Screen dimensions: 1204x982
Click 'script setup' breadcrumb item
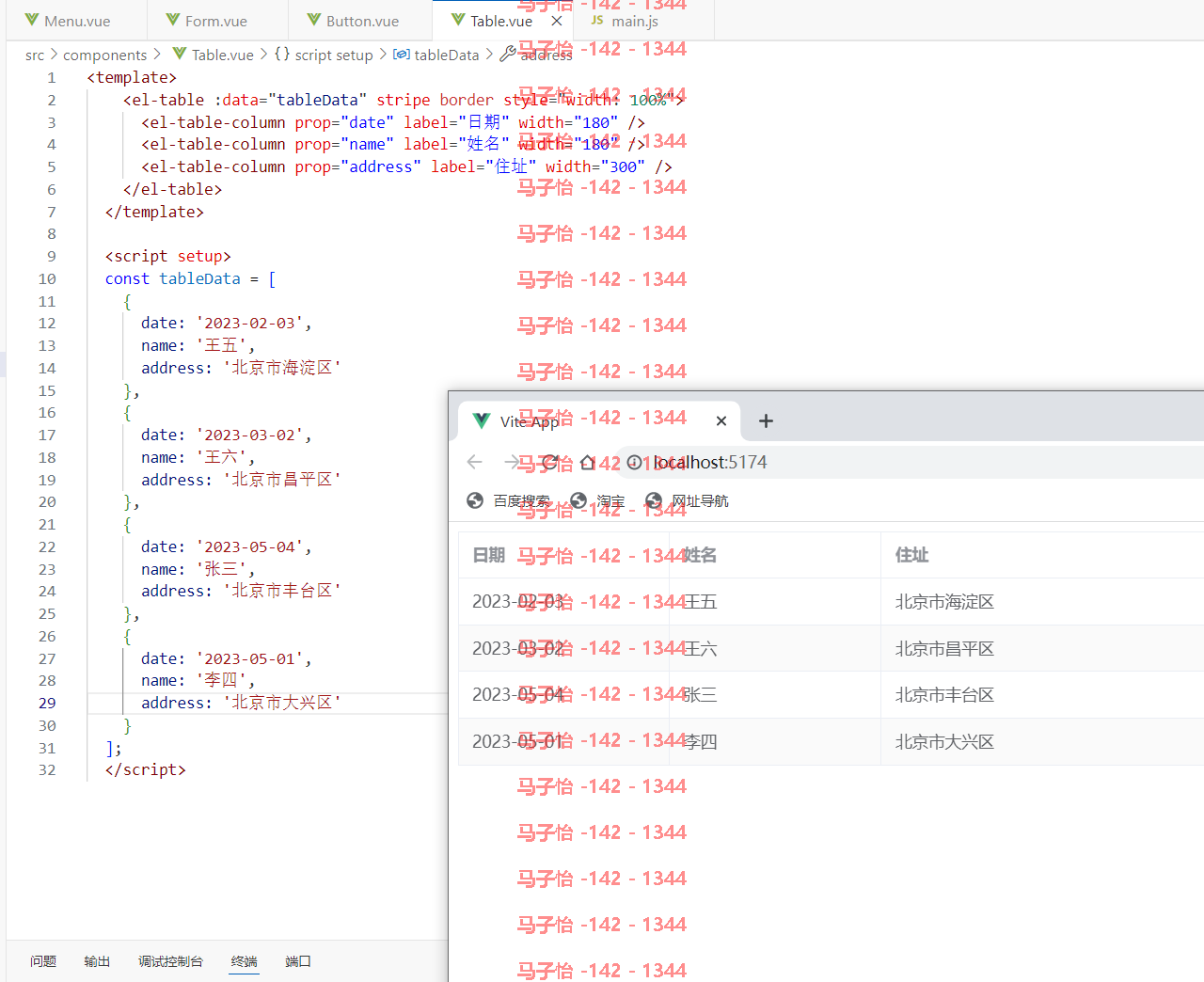click(x=334, y=55)
